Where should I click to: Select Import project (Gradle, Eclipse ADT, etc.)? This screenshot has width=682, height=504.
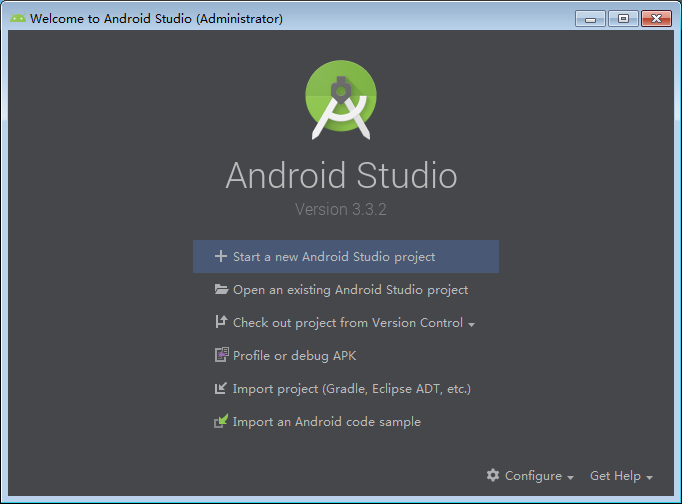point(346,389)
